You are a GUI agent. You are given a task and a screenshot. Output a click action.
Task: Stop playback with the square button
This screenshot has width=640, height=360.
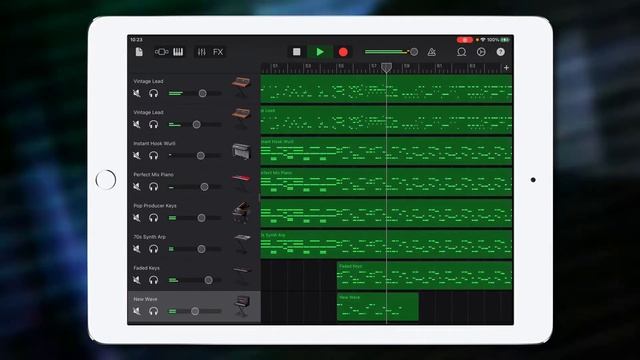tap(297, 52)
